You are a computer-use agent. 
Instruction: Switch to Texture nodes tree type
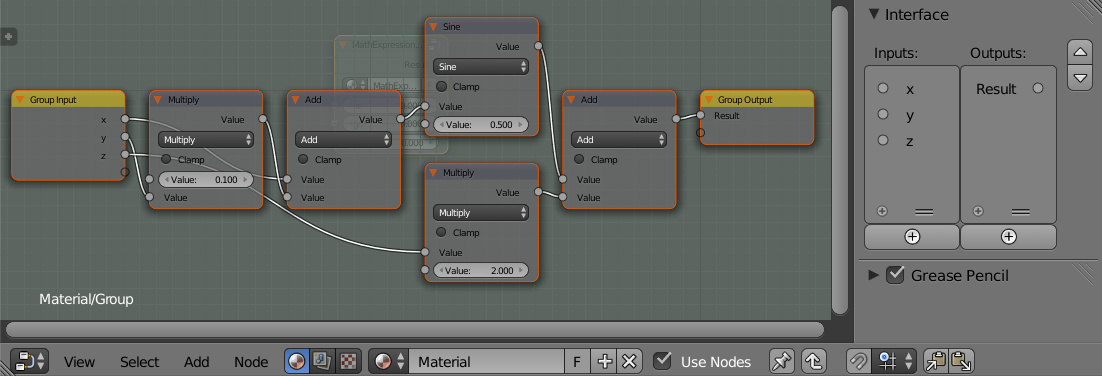(x=348, y=362)
